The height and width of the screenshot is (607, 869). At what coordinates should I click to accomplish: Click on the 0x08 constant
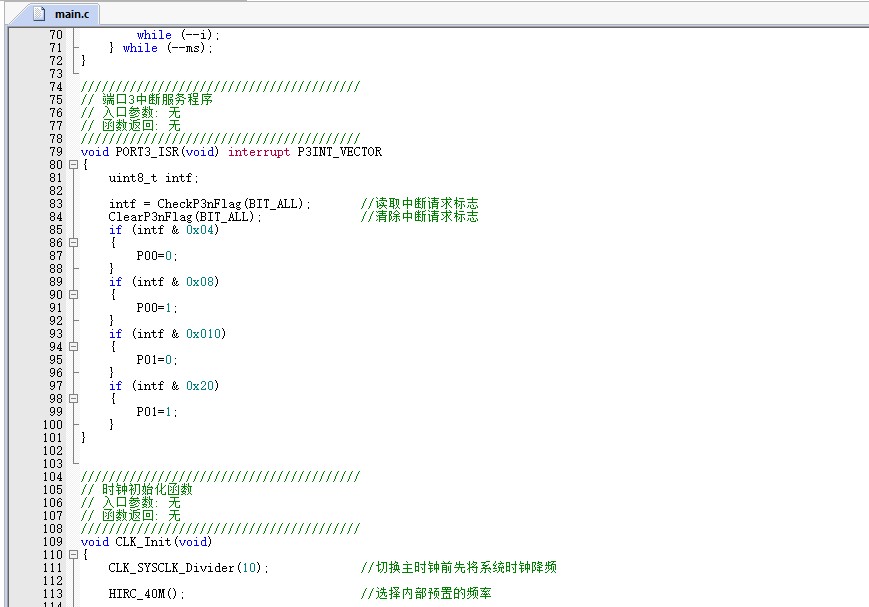click(x=200, y=282)
